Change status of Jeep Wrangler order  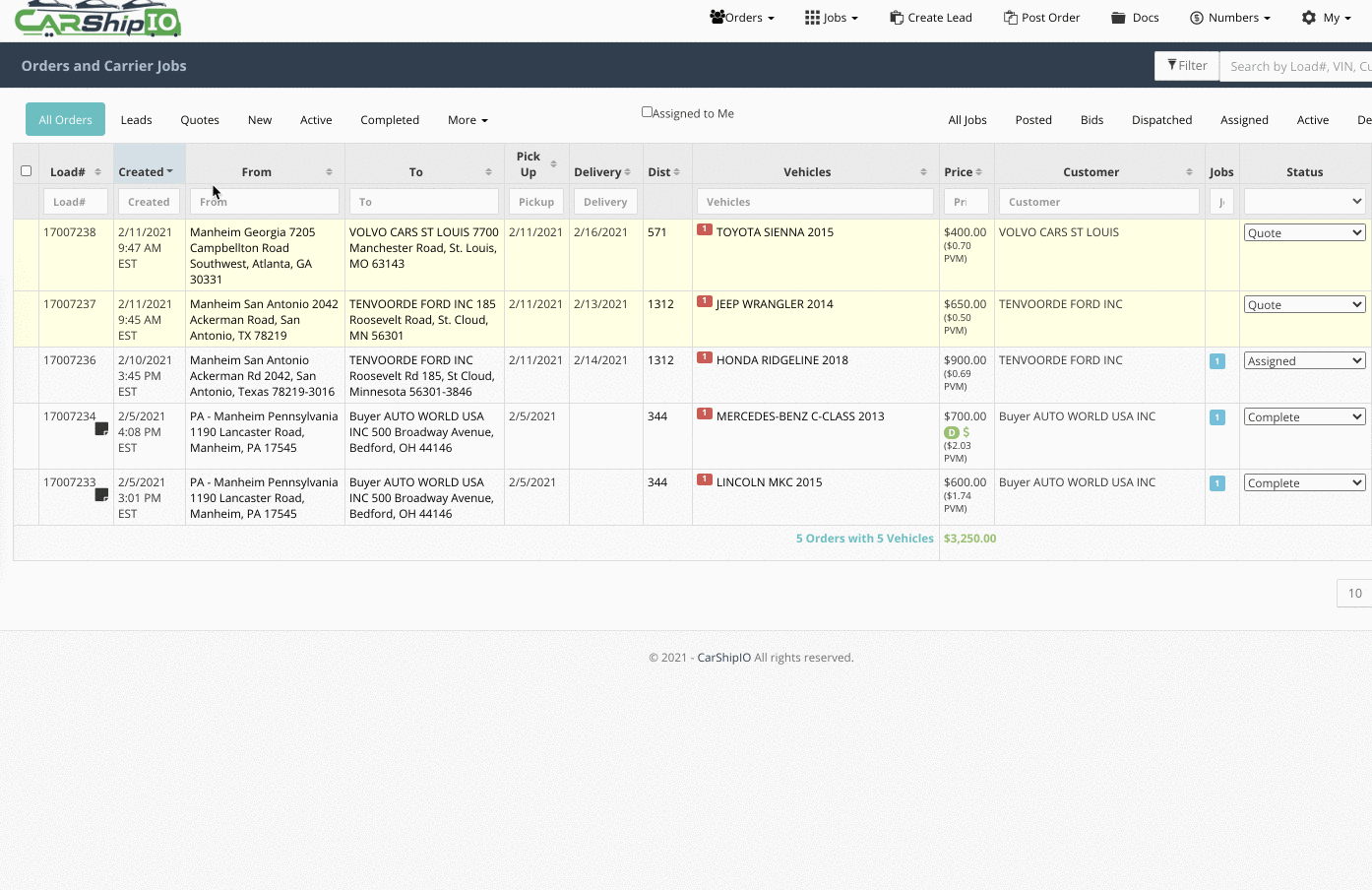pyautogui.click(x=1304, y=305)
